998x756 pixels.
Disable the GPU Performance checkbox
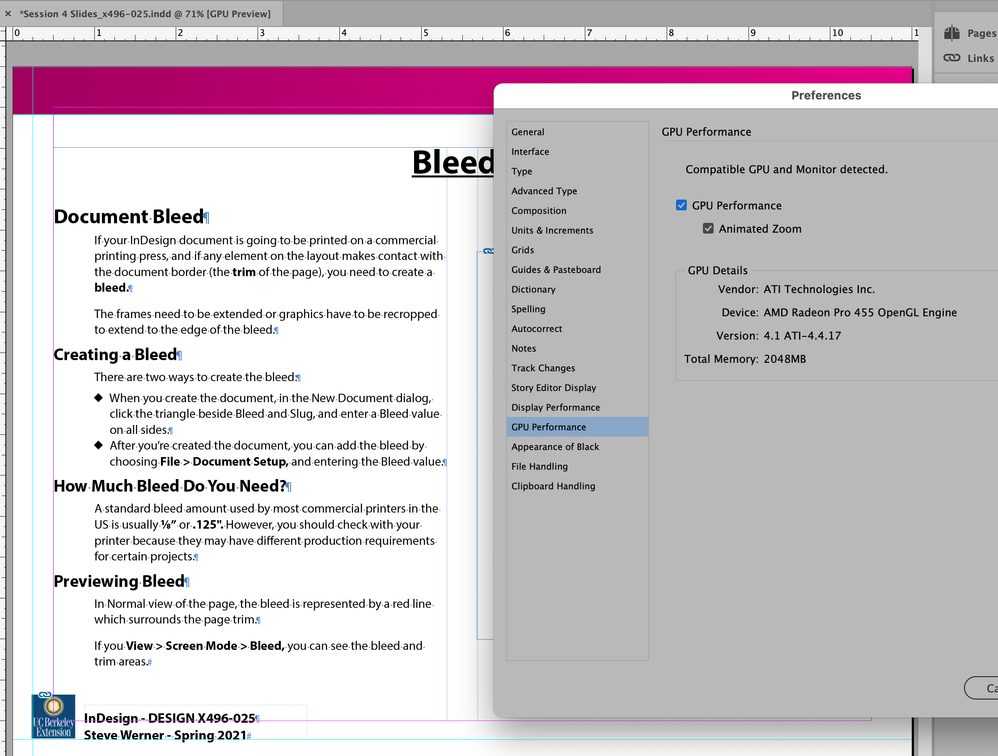681,205
